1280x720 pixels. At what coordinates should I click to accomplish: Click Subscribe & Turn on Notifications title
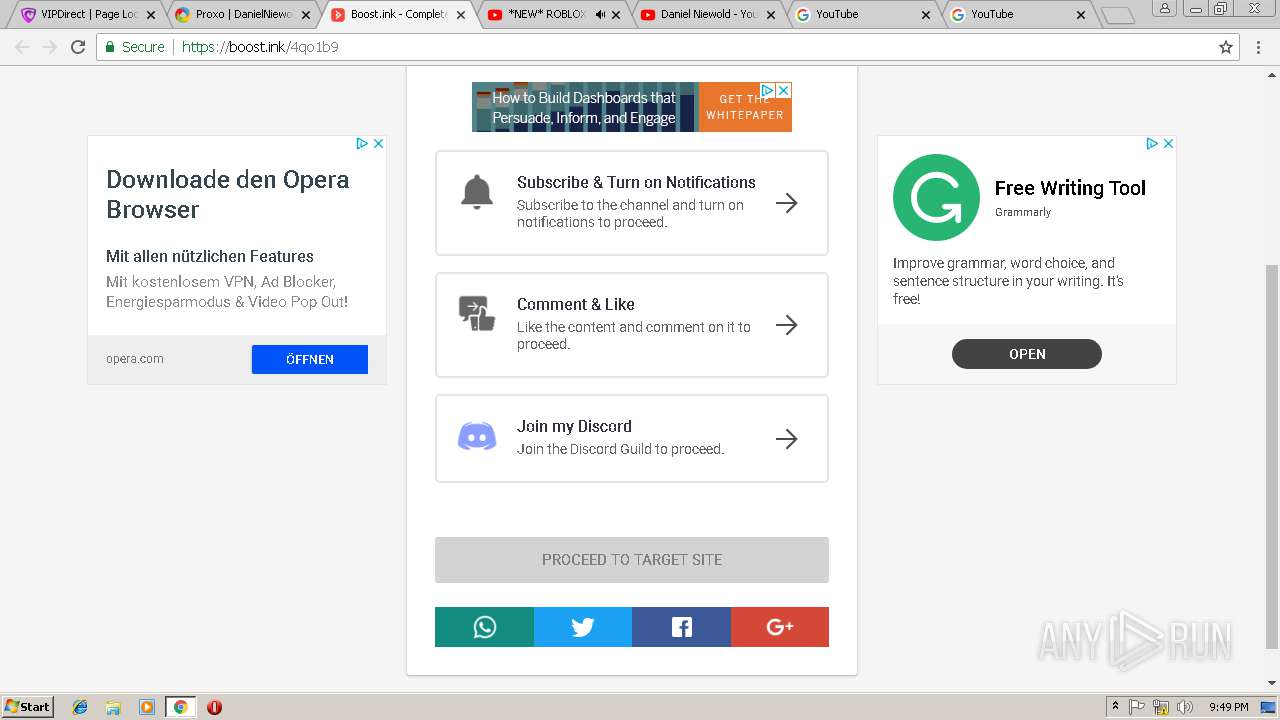point(636,182)
